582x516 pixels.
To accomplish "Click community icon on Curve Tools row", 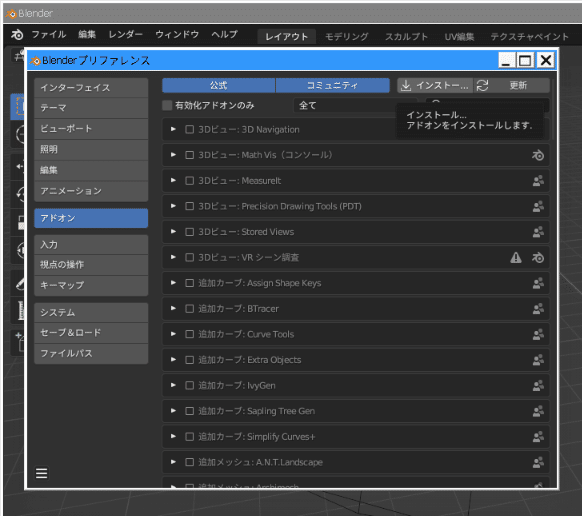I will pyautogui.click(x=538, y=334).
